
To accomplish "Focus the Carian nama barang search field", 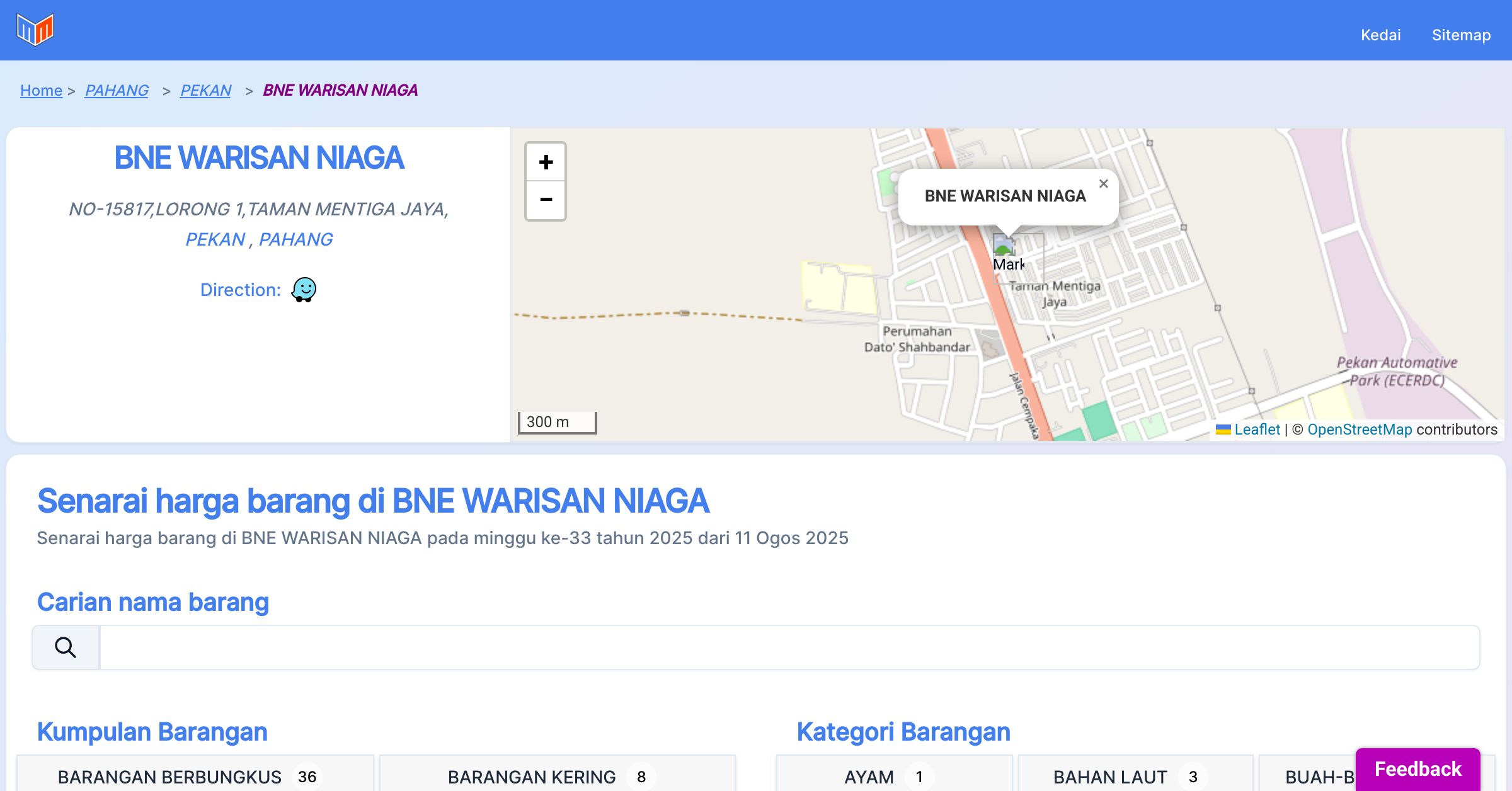I will [x=789, y=647].
